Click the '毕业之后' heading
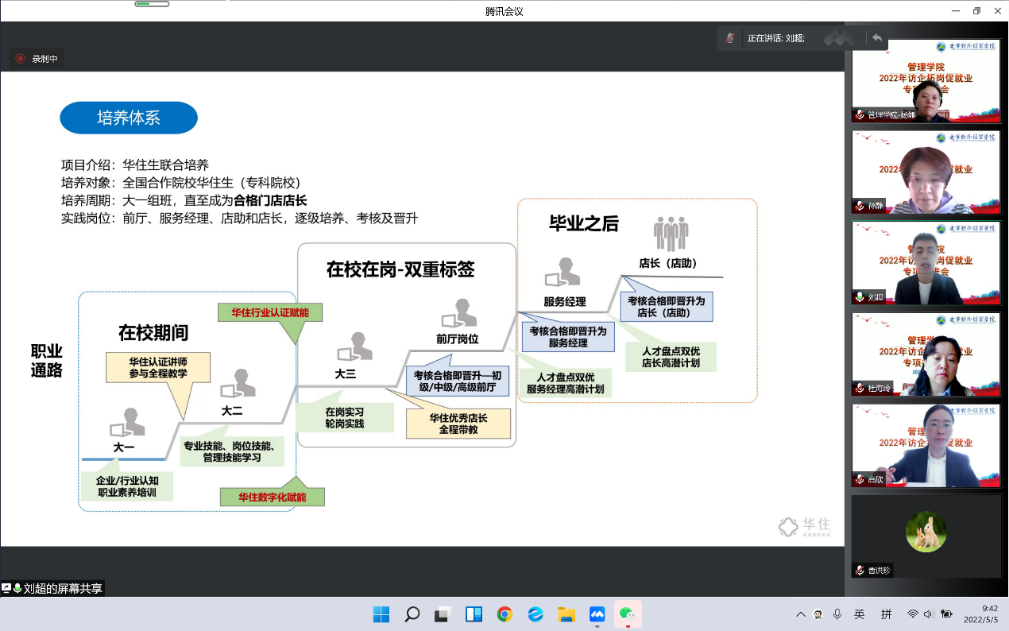The width and height of the screenshot is (1009, 631). pyautogui.click(x=584, y=223)
